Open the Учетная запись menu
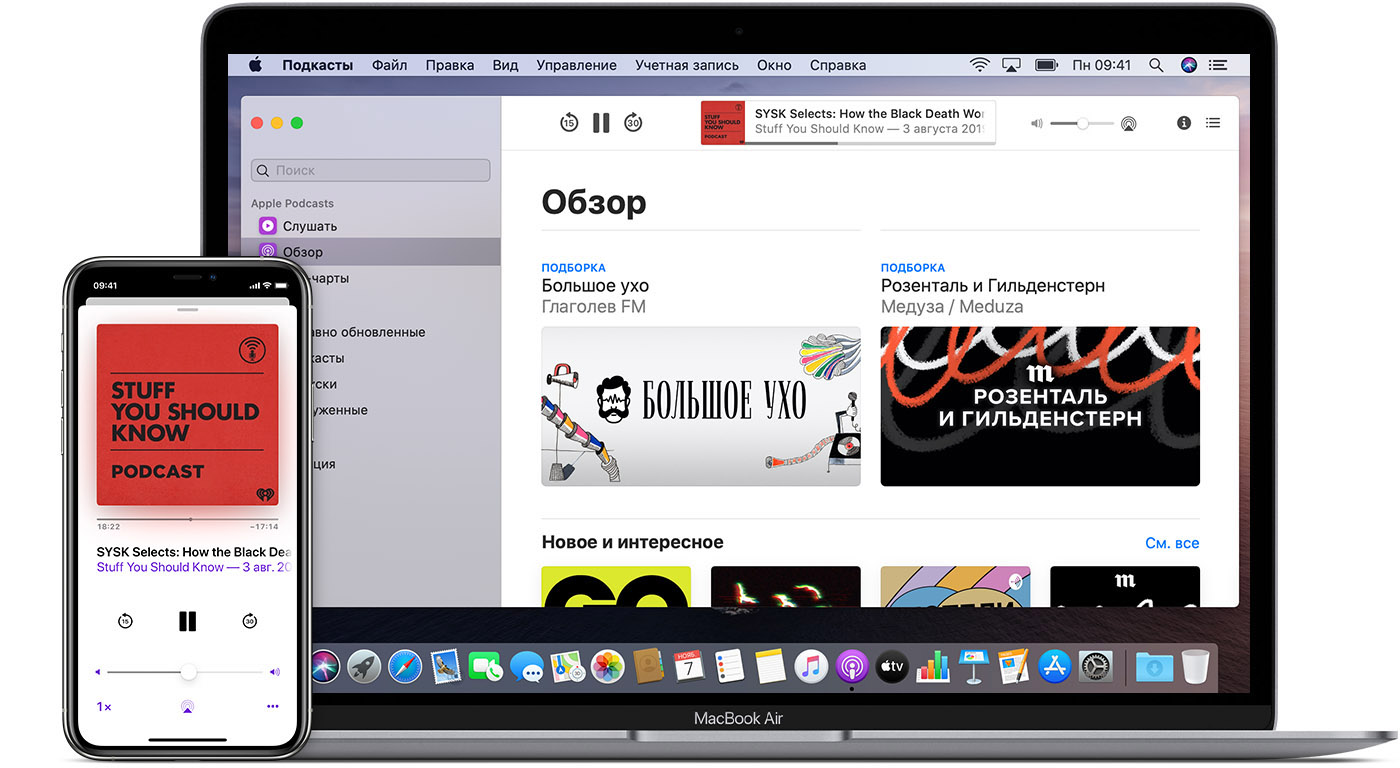The width and height of the screenshot is (1400, 768). click(x=687, y=65)
